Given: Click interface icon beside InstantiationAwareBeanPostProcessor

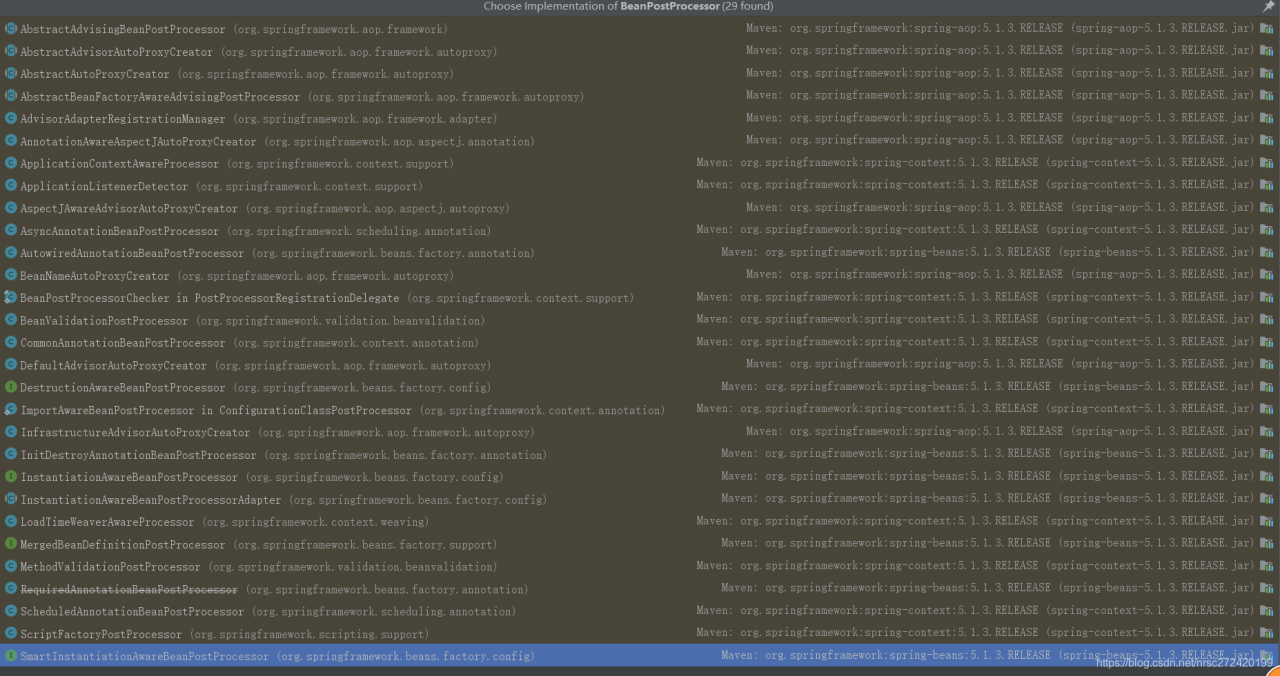Looking at the screenshot, I should (11, 476).
